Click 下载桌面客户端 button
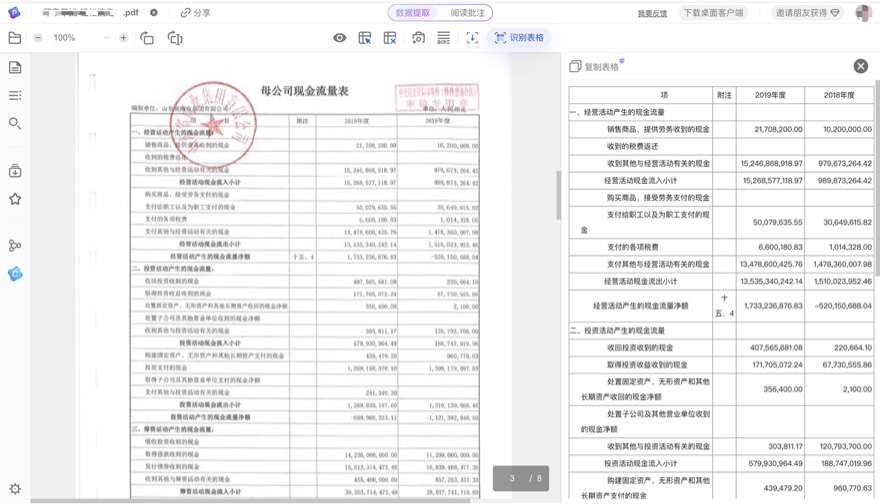 (x=713, y=12)
